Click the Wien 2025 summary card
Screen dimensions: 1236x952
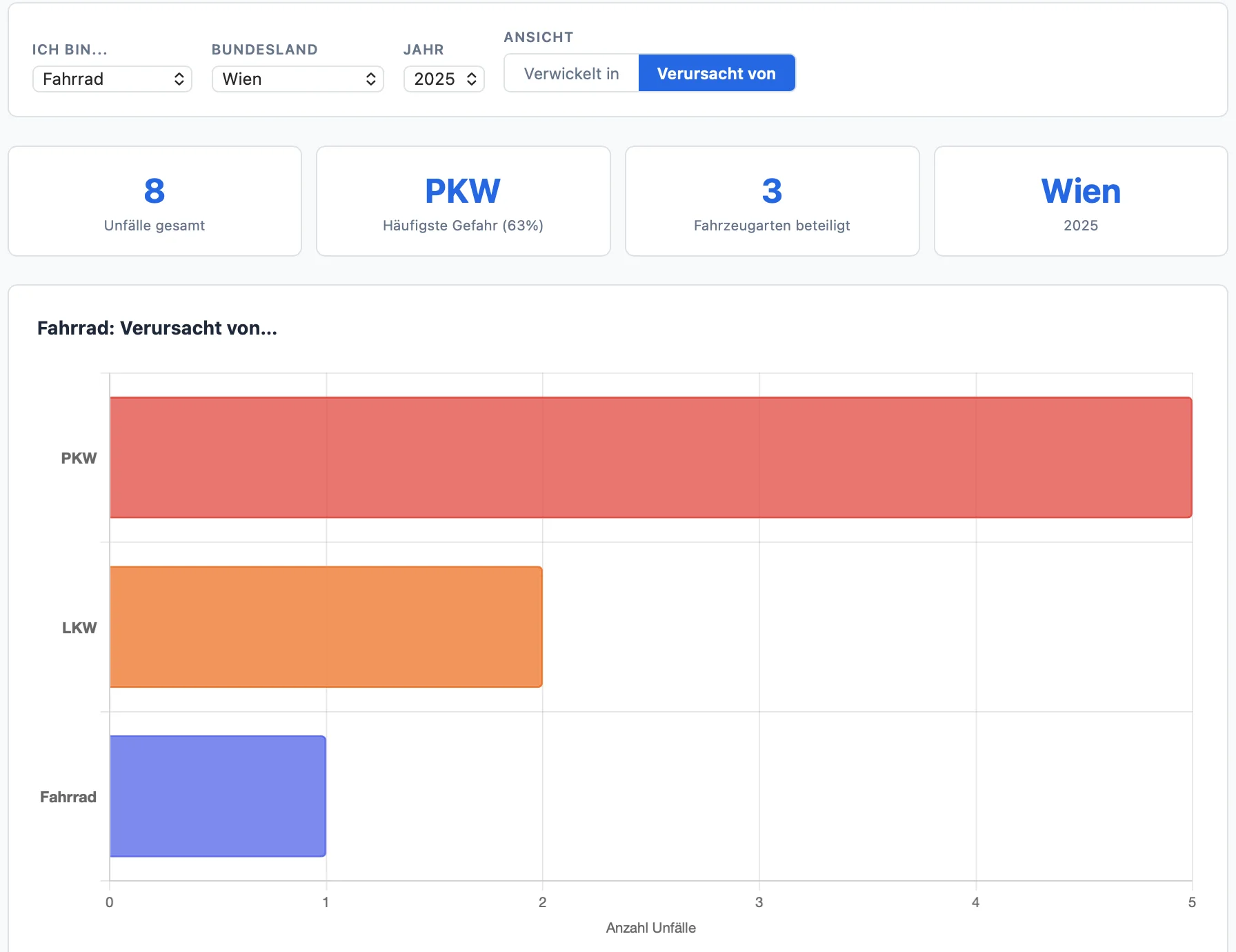(x=1080, y=201)
